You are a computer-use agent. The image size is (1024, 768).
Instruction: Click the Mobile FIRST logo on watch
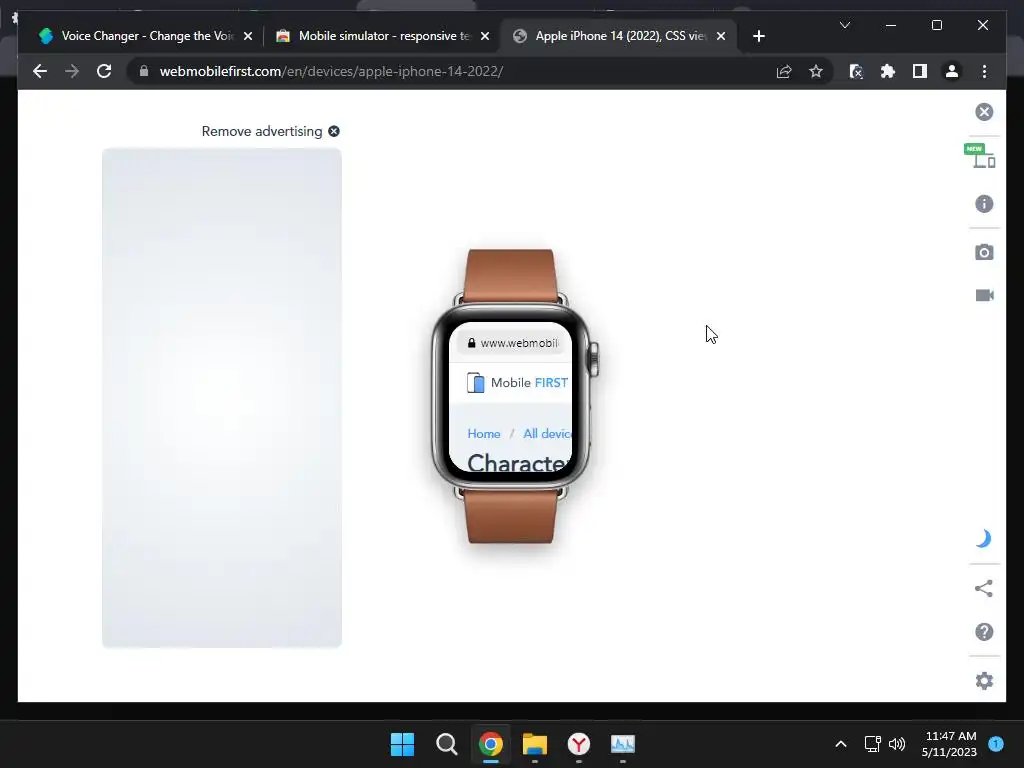517,383
